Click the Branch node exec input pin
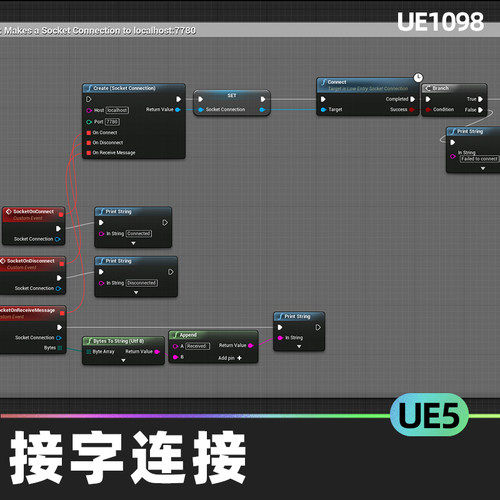Viewport: 500px width, 500px height. point(428,99)
